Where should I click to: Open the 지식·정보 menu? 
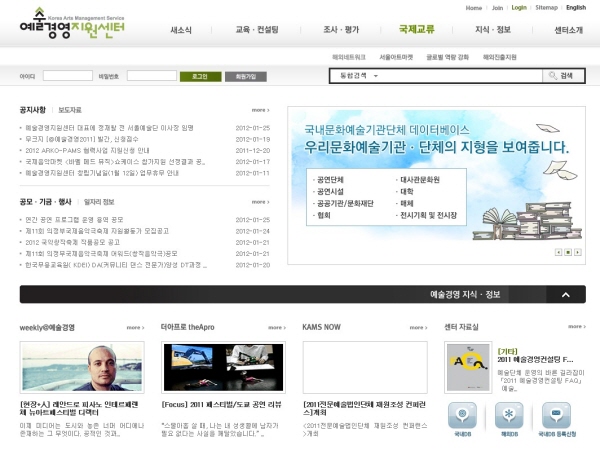pos(492,30)
